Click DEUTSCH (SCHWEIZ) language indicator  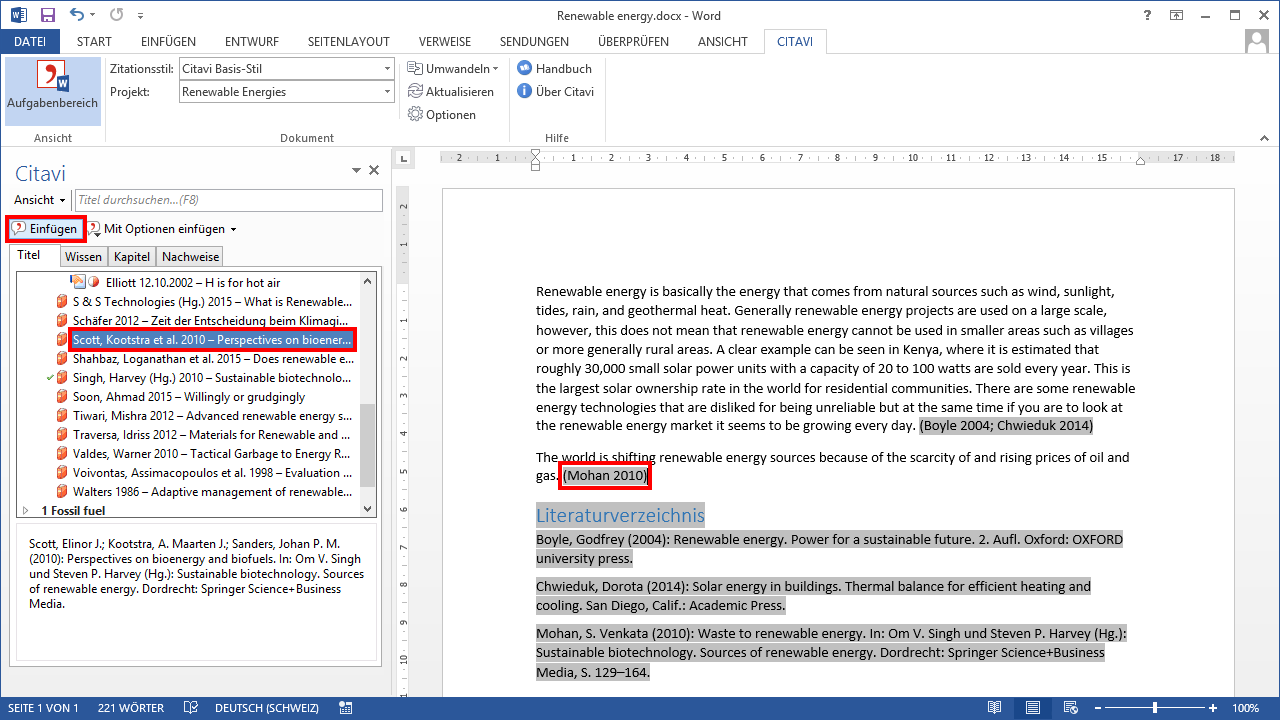point(267,707)
